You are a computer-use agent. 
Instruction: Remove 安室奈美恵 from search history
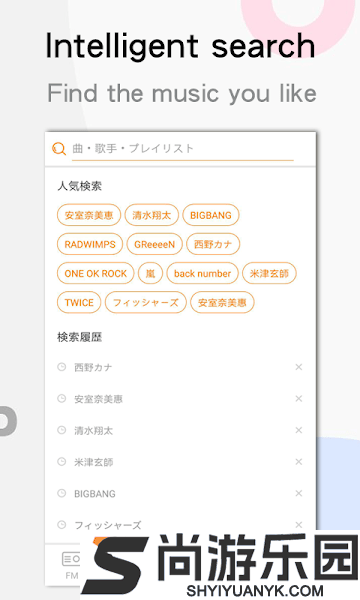[299, 399]
